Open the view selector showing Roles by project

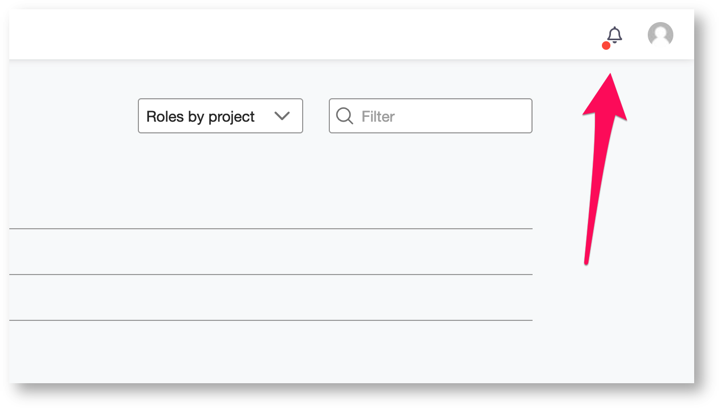pos(220,116)
